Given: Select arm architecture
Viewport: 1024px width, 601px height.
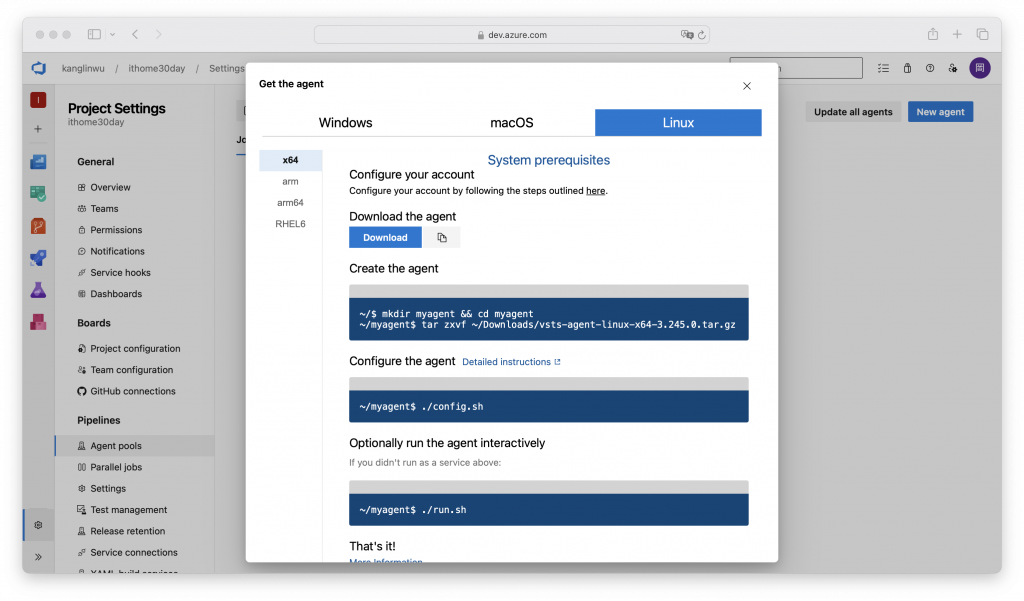Looking at the screenshot, I should point(291,182).
